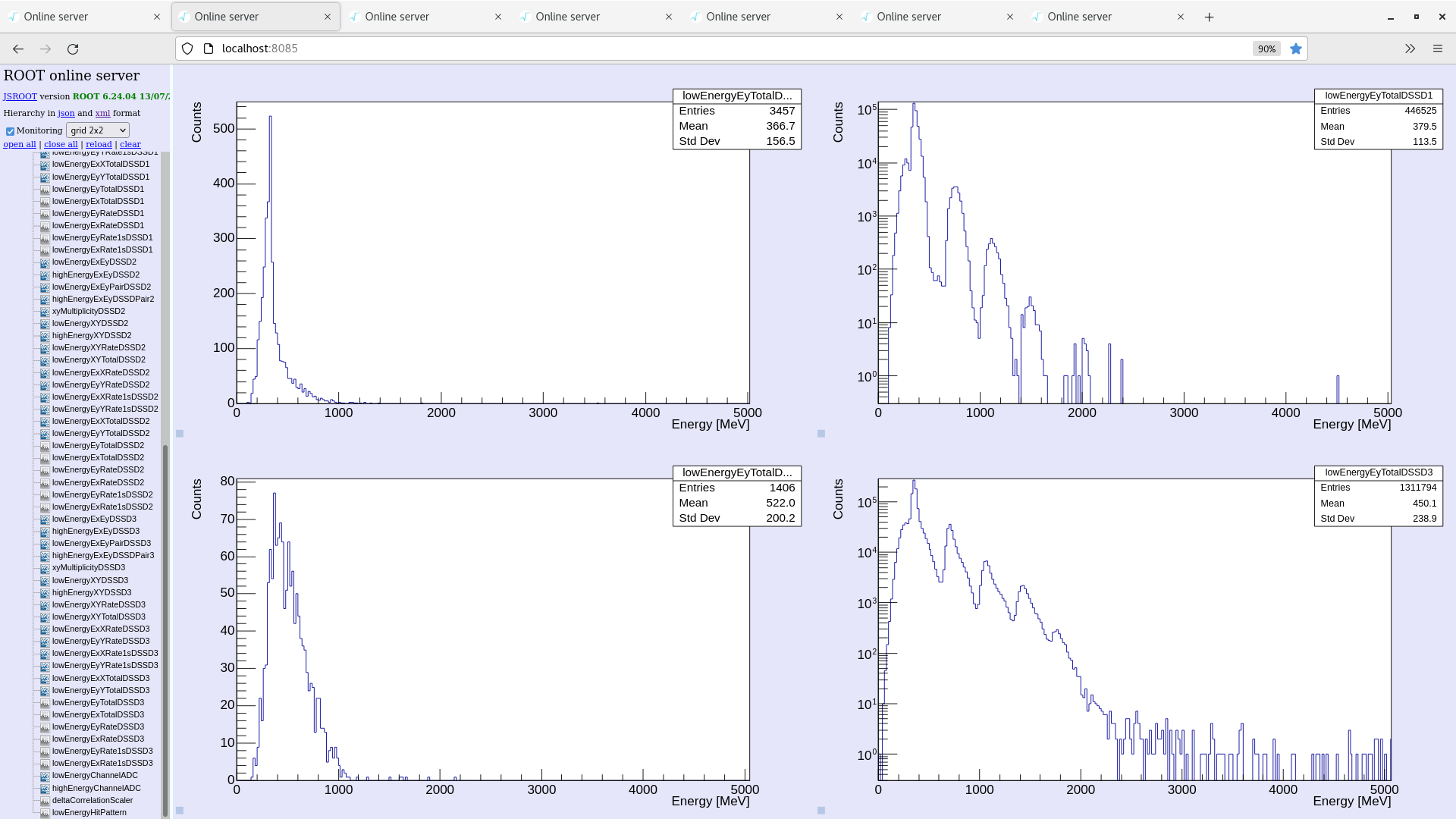Reload page using browser refresh icon
Viewport: 1456px width, 819px height.
(x=73, y=49)
